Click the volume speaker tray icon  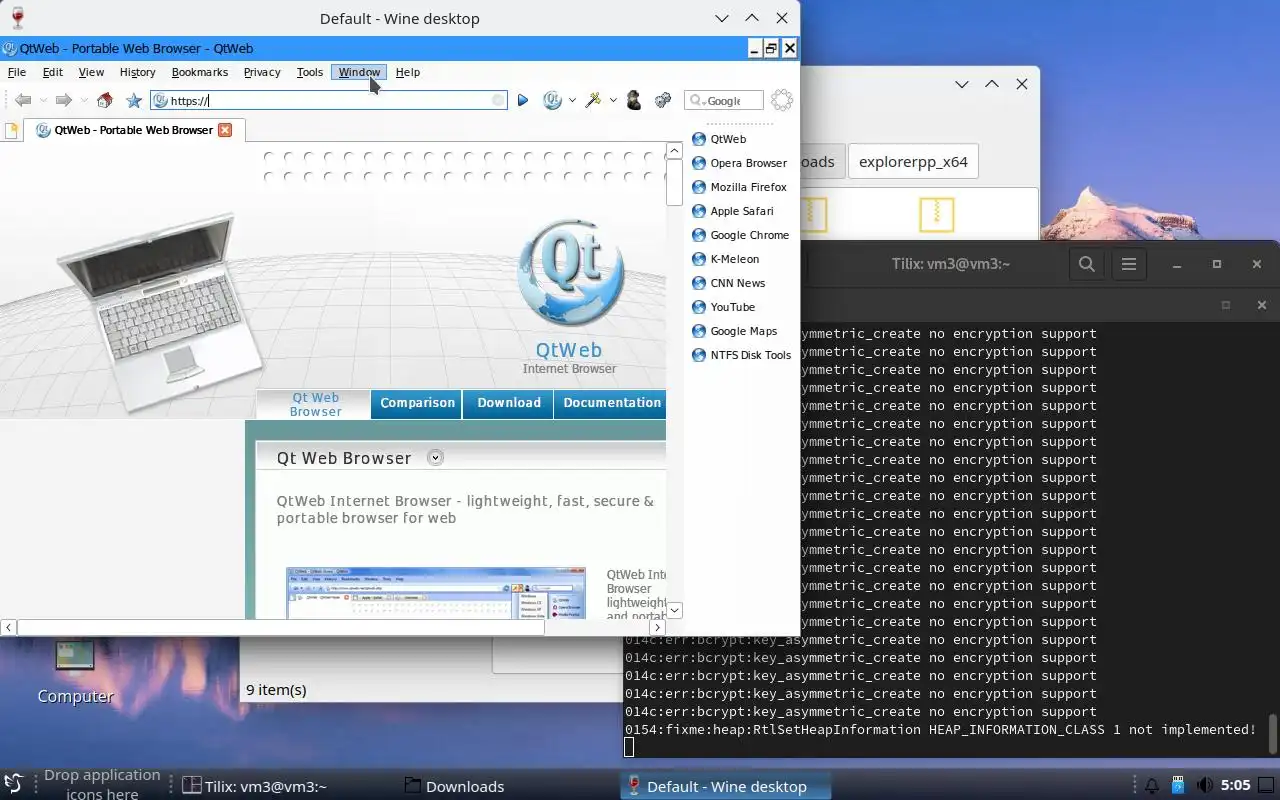(1205, 786)
